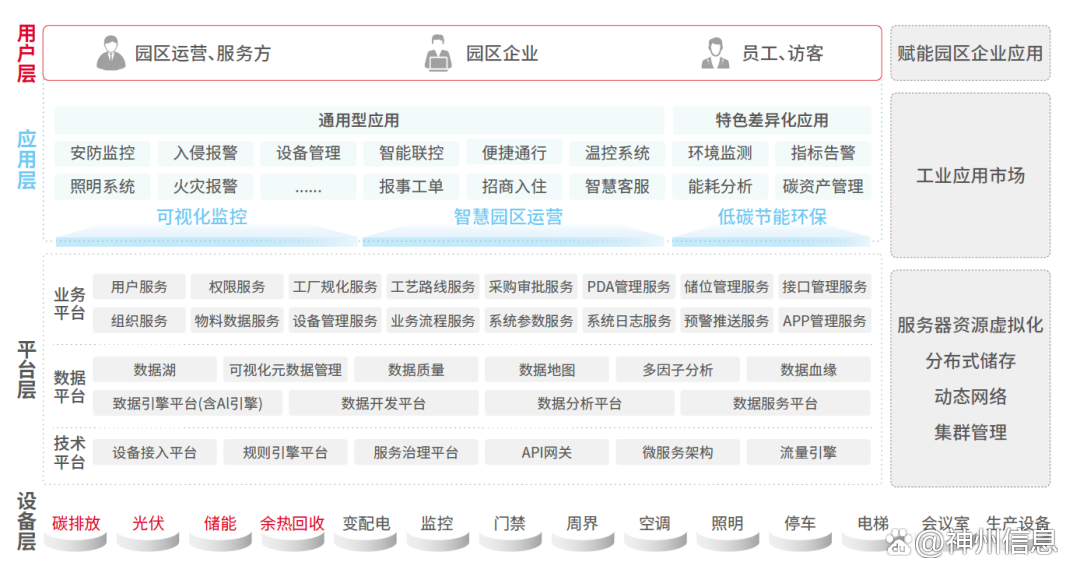Image resolution: width=1080 pixels, height=580 pixels.
Task: Click the 便捷通行 cell
Action: pos(514,153)
